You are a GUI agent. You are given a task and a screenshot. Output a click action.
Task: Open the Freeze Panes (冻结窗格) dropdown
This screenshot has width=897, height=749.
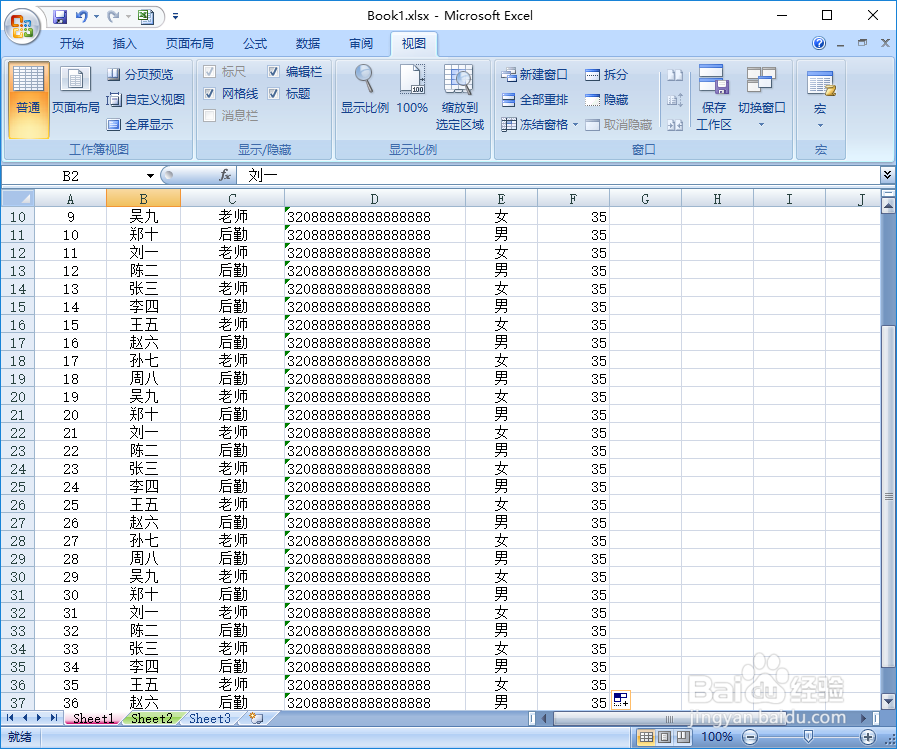click(x=539, y=124)
